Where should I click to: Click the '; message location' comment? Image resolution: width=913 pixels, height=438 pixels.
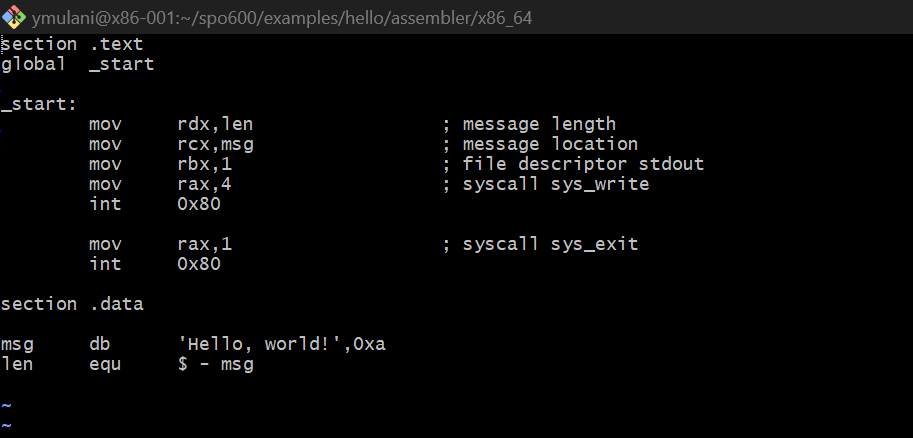pos(540,144)
